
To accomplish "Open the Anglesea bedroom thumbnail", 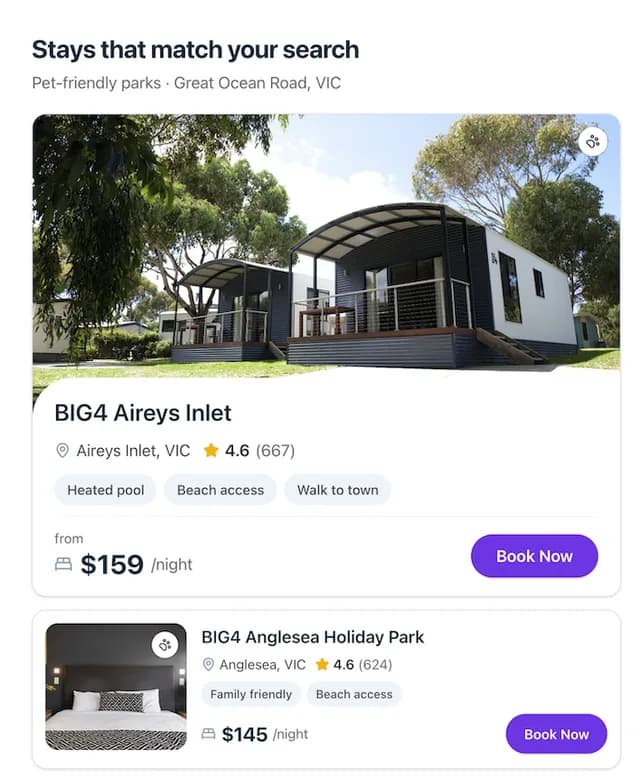I will [116, 686].
